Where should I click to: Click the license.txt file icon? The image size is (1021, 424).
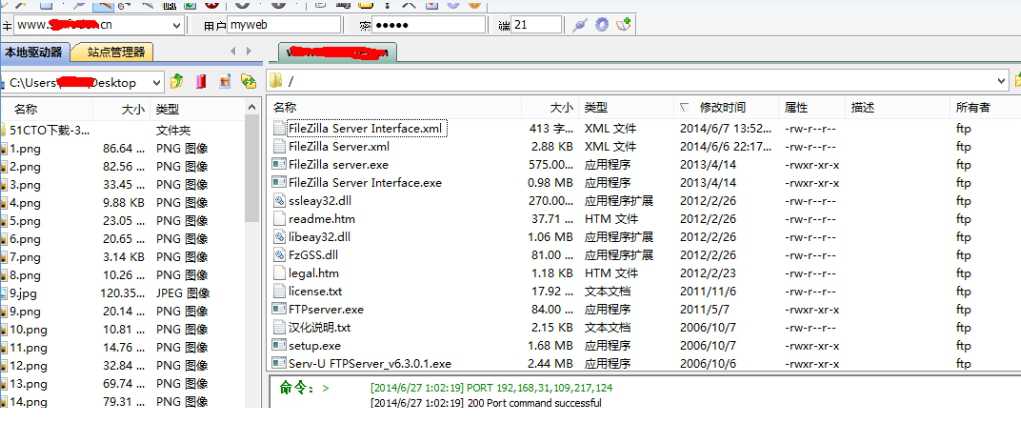[279, 291]
